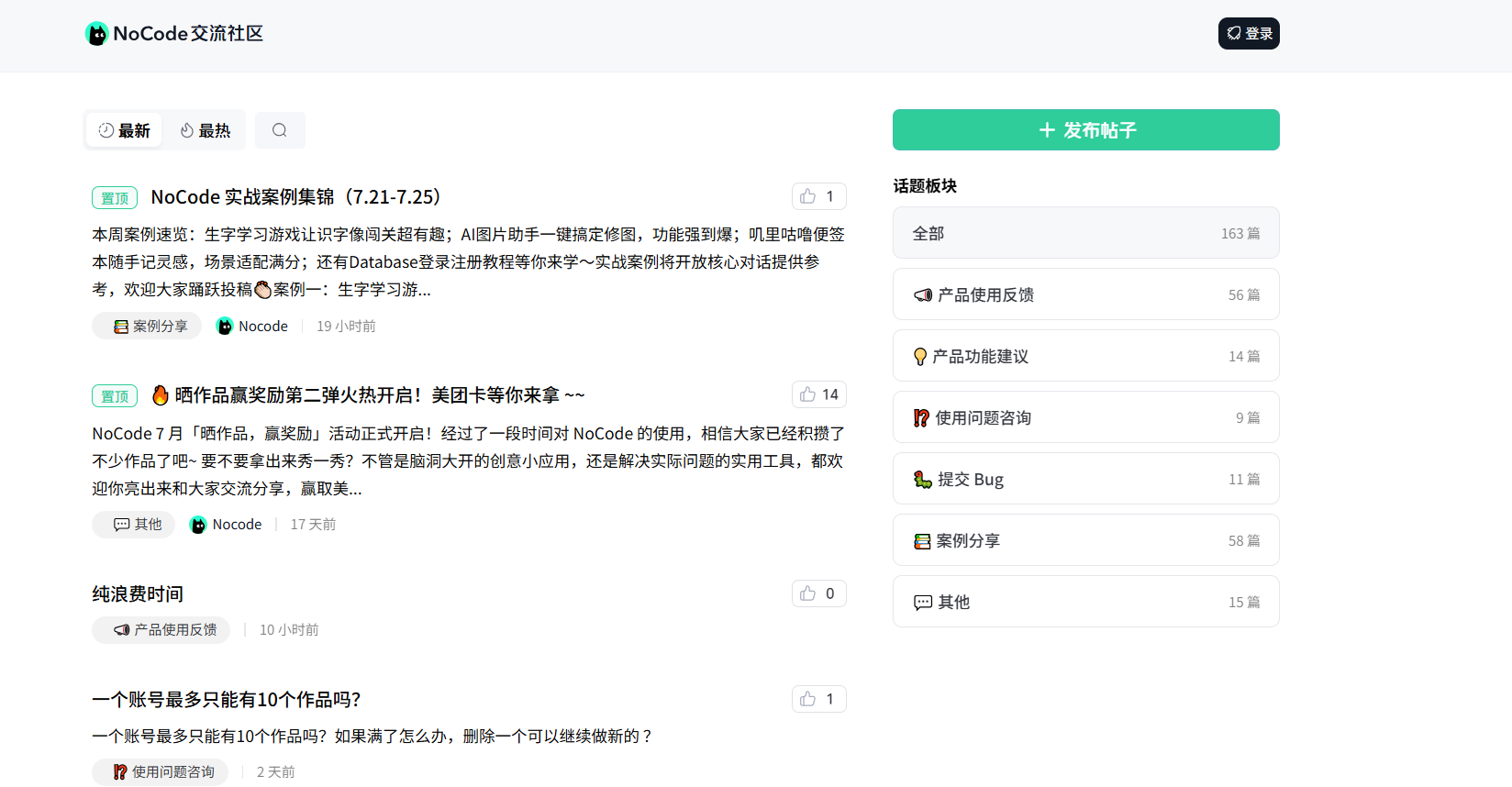Select the 提交 Bug topic block
1512x787 pixels.
point(1086,479)
